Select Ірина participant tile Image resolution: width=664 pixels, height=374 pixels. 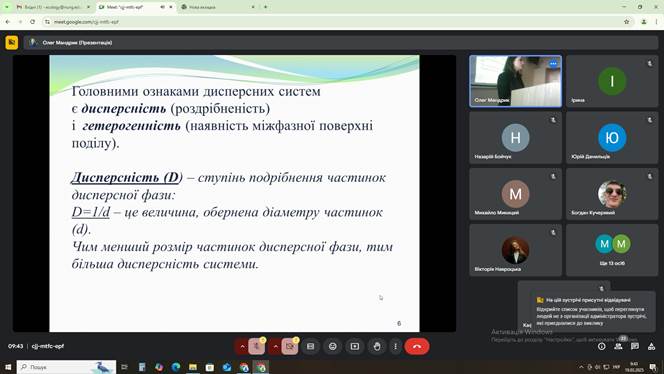[612, 81]
